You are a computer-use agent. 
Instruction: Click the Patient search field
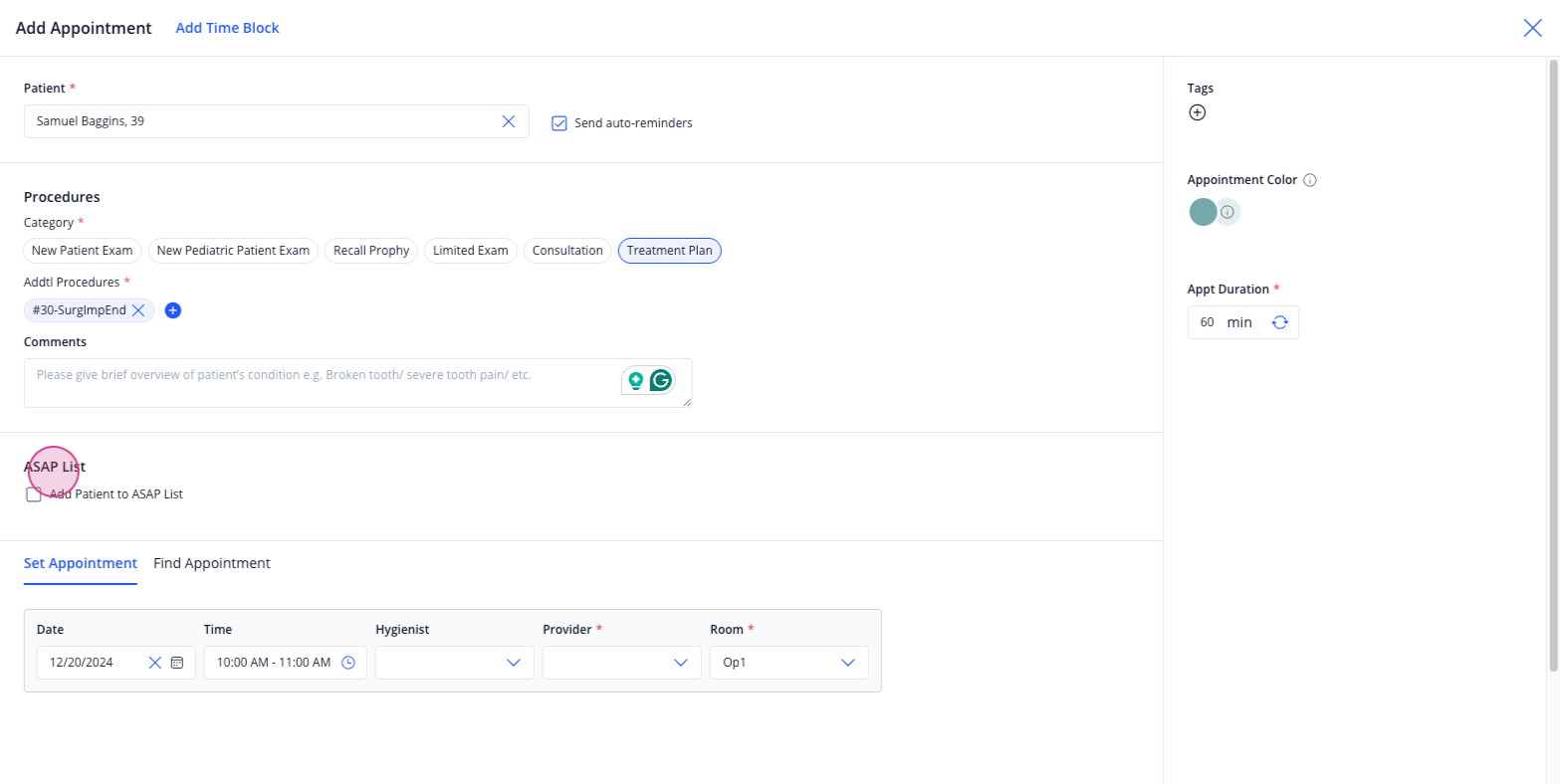pyautogui.click(x=277, y=121)
